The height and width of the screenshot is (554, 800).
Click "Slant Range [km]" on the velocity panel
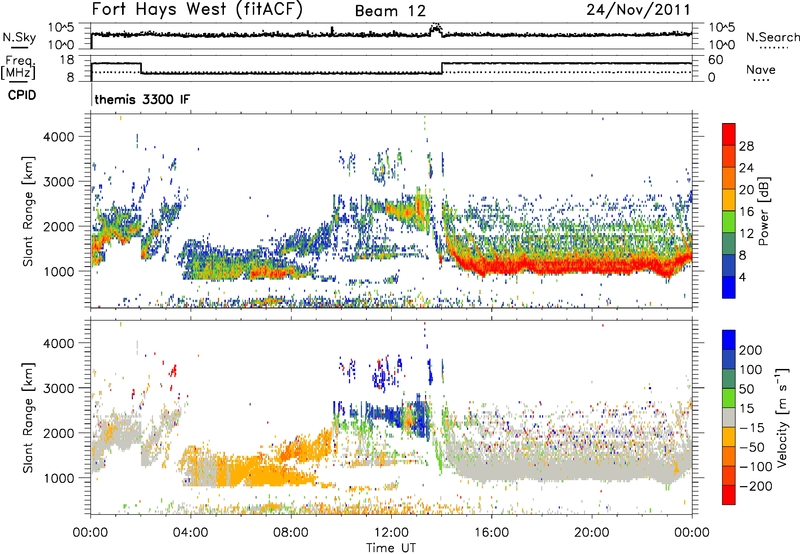tap(28, 418)
